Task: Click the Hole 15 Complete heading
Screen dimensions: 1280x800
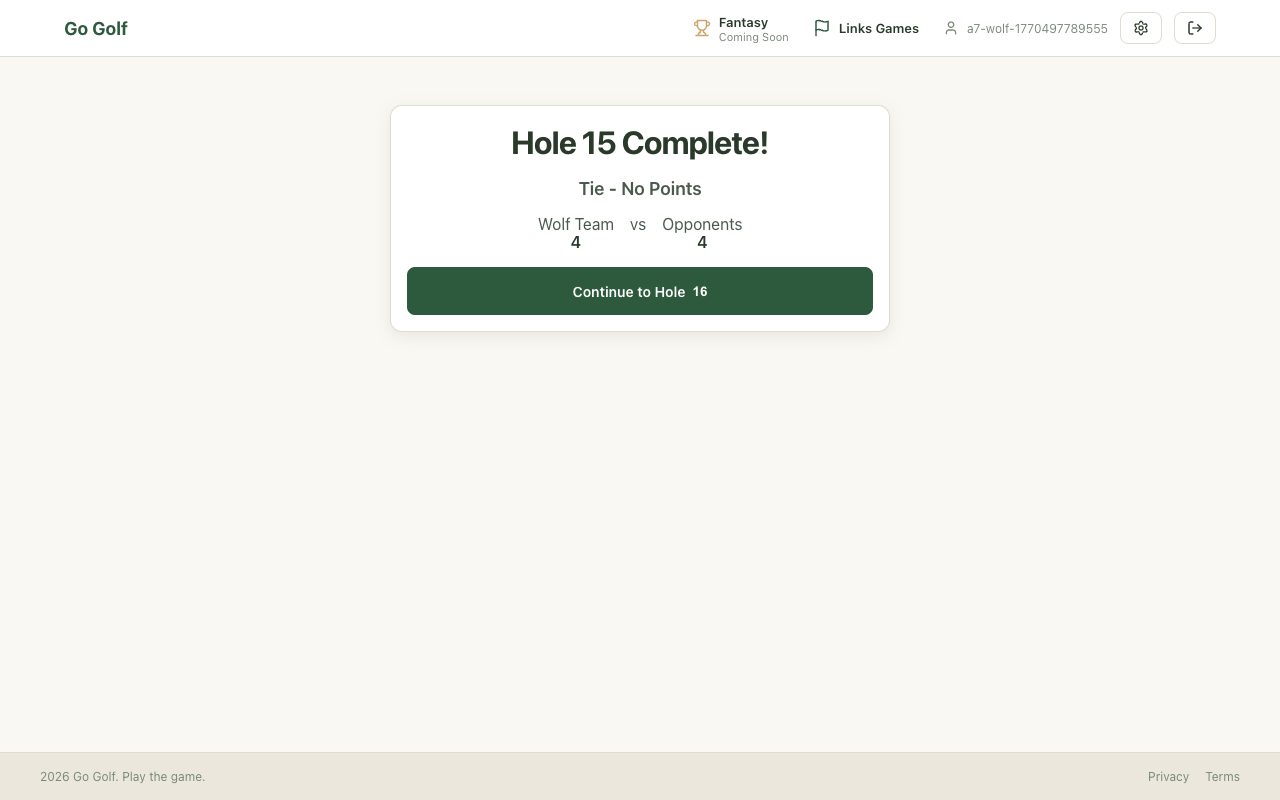Action: point(640,143)
